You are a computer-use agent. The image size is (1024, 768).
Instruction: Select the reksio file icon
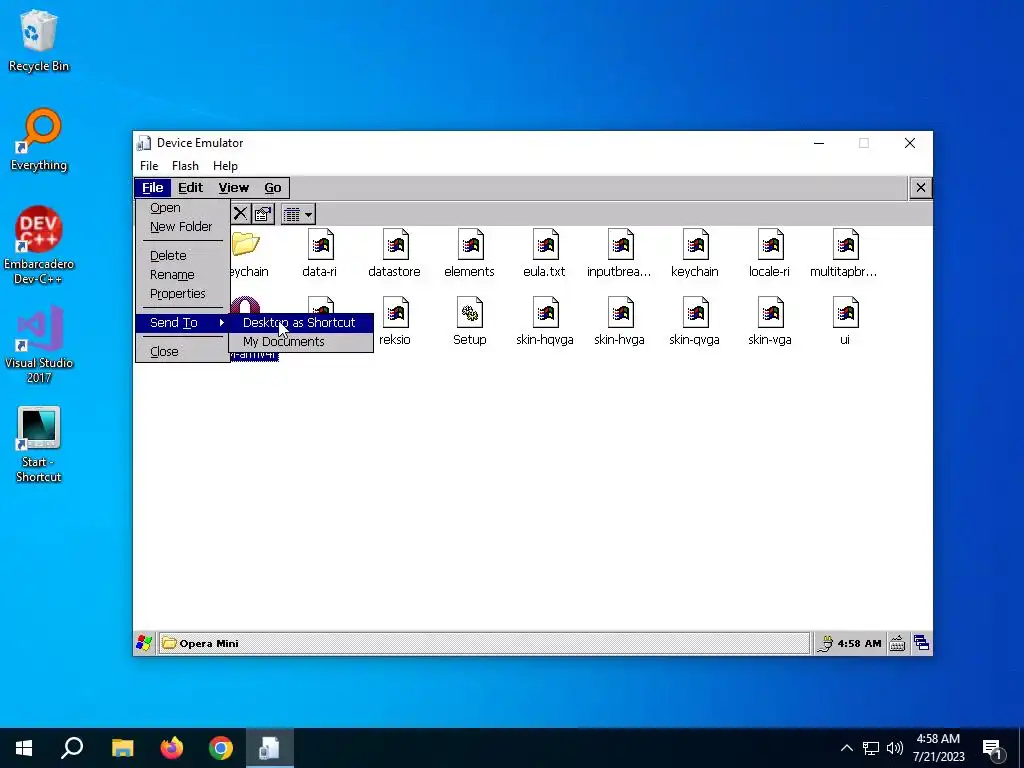tap(395, 313)
